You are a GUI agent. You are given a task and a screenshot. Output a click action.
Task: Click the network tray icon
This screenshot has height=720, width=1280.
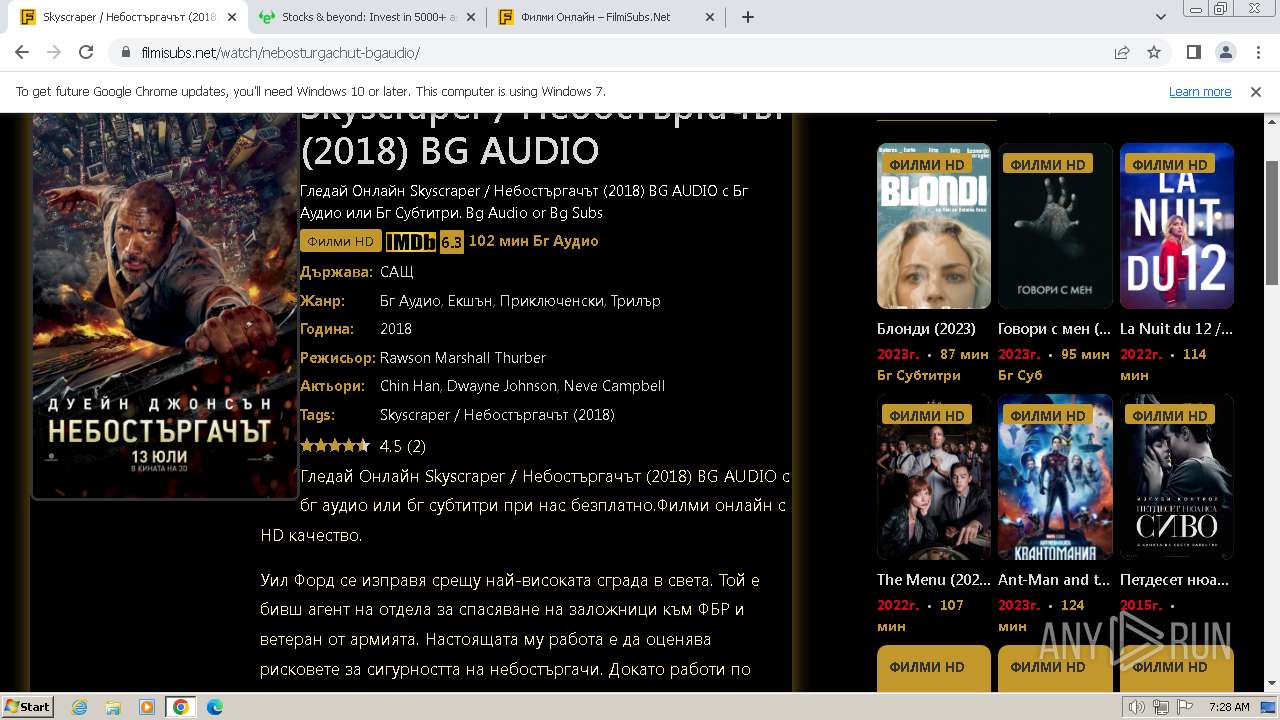1161,707
